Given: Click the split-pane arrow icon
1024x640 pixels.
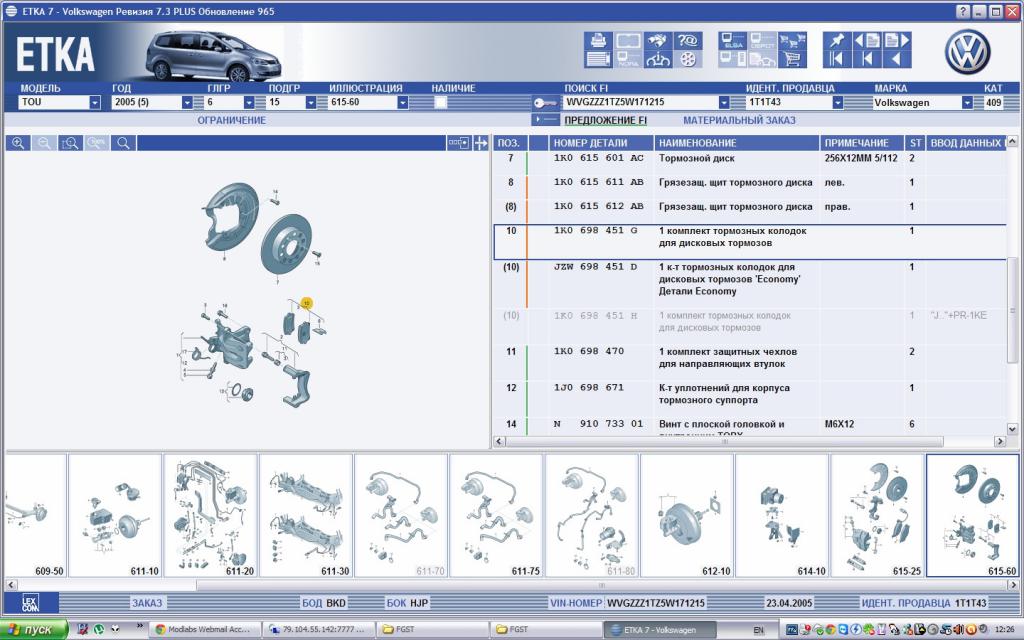Looking at the screenshot, I should [481, 143].
